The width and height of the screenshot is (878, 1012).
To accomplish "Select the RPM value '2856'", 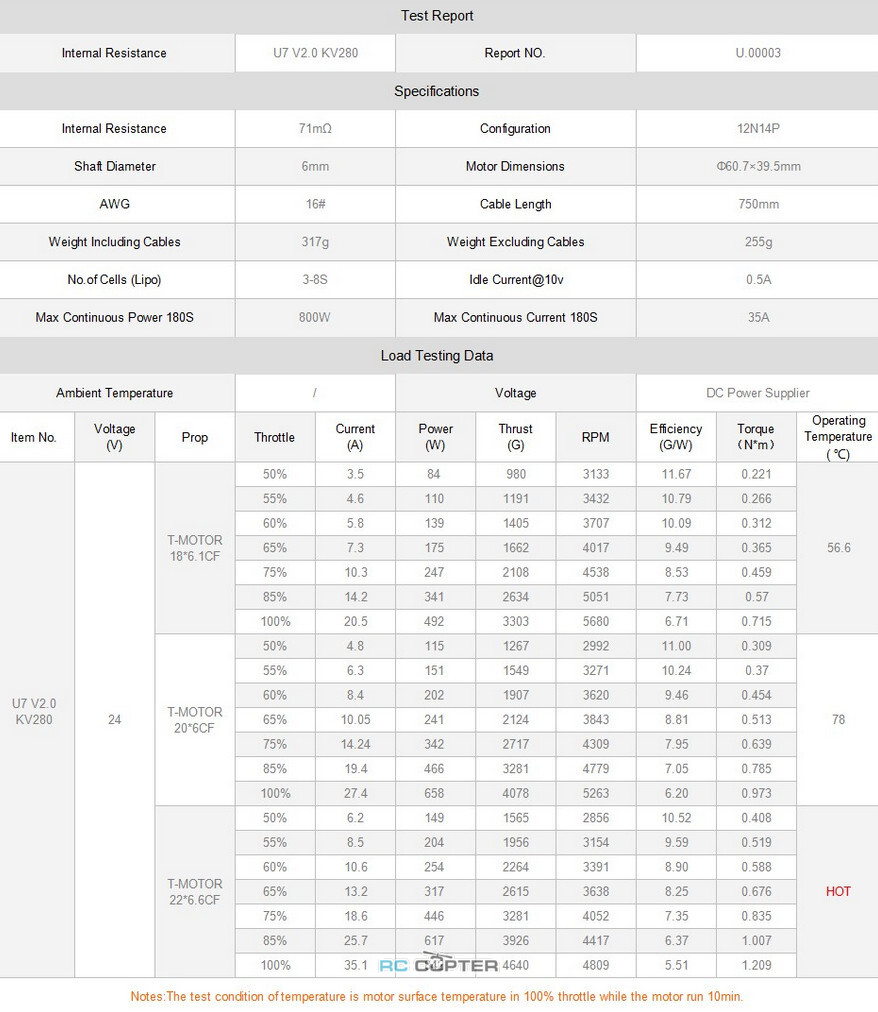I will point(595,818).
